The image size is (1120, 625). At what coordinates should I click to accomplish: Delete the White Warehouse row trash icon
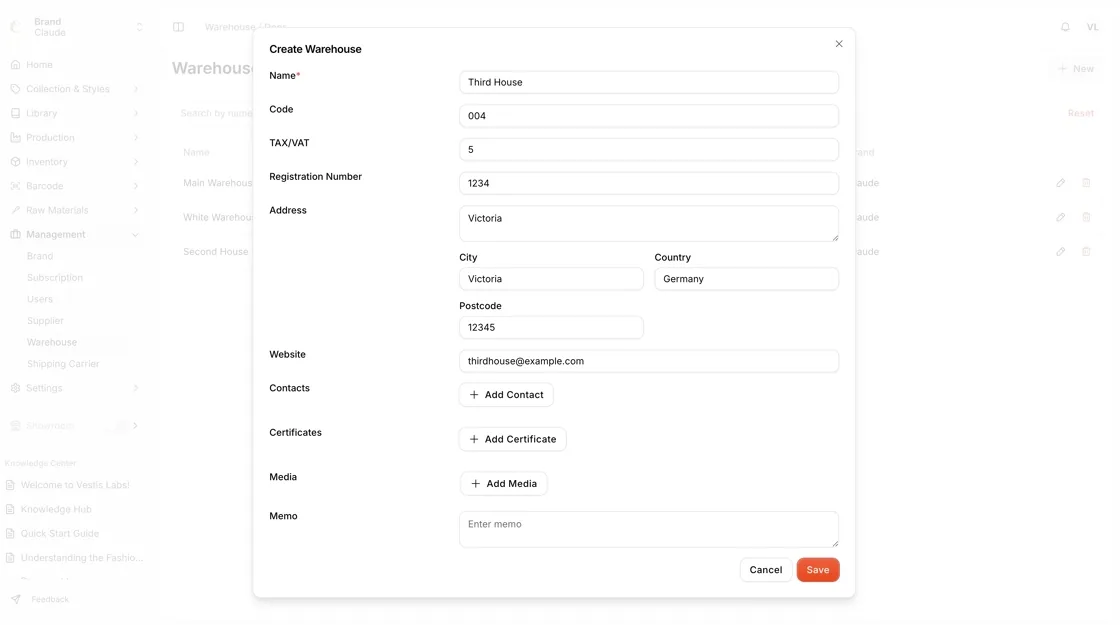tap(1086, 217)
